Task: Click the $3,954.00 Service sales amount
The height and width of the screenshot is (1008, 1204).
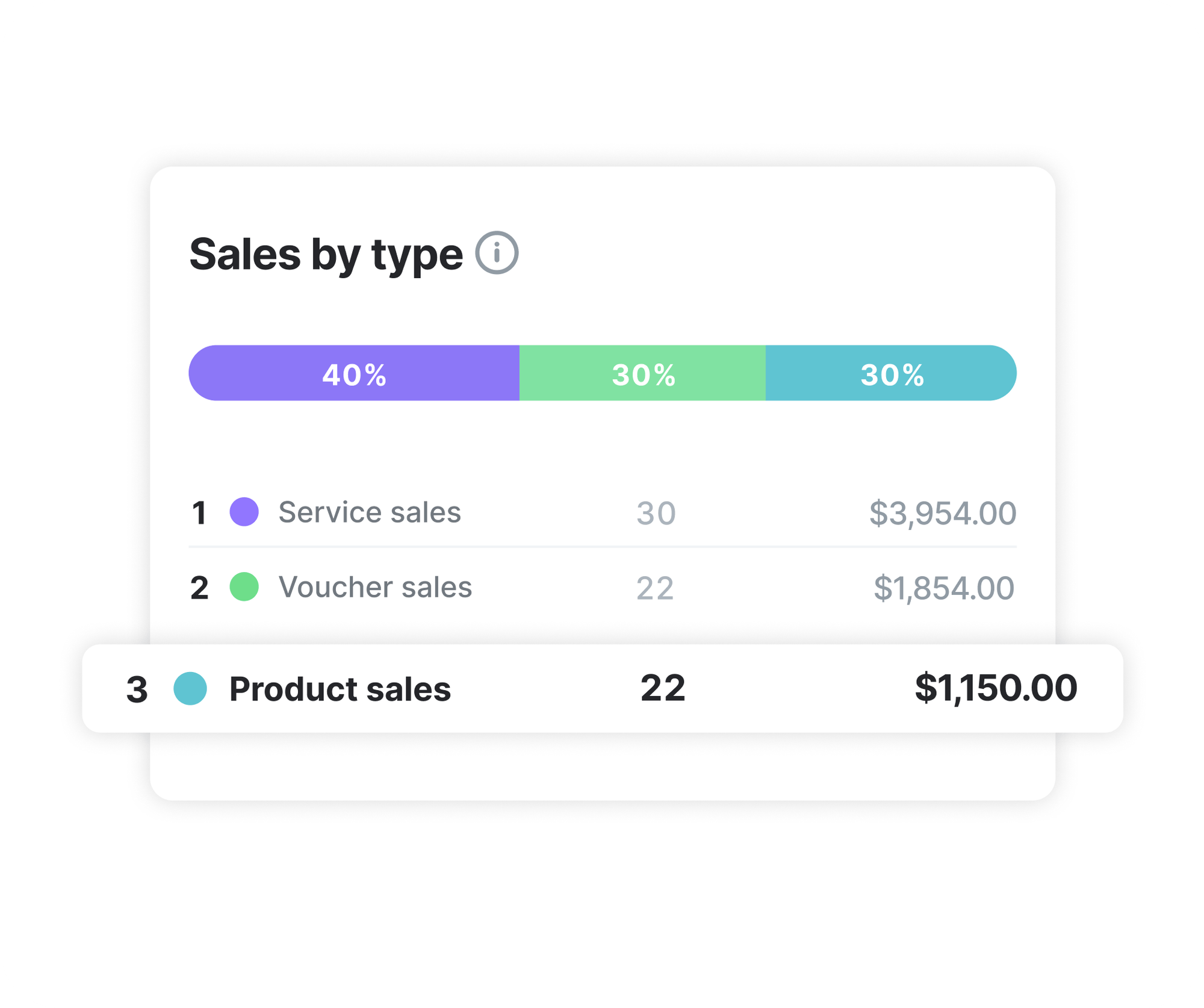Action: click(x=943, y=513)
